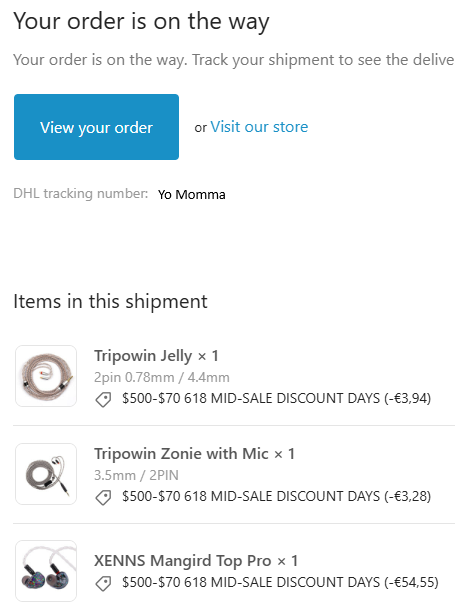This screenshot has width=455, height=611.
Task: Click discount tag icon under Tripowin Jelly
Action: [103, 399]
